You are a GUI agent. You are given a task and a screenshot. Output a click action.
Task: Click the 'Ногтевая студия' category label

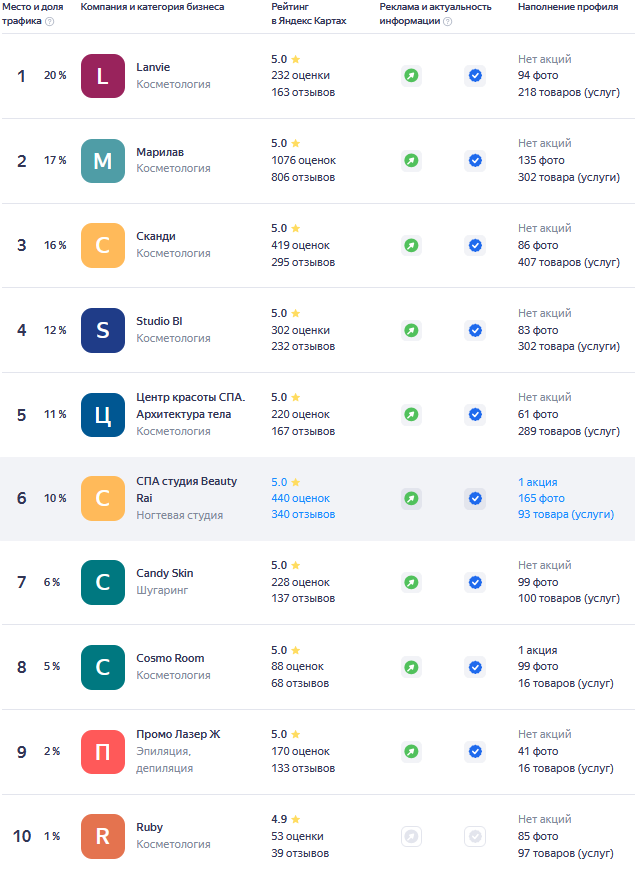(180, 516)
